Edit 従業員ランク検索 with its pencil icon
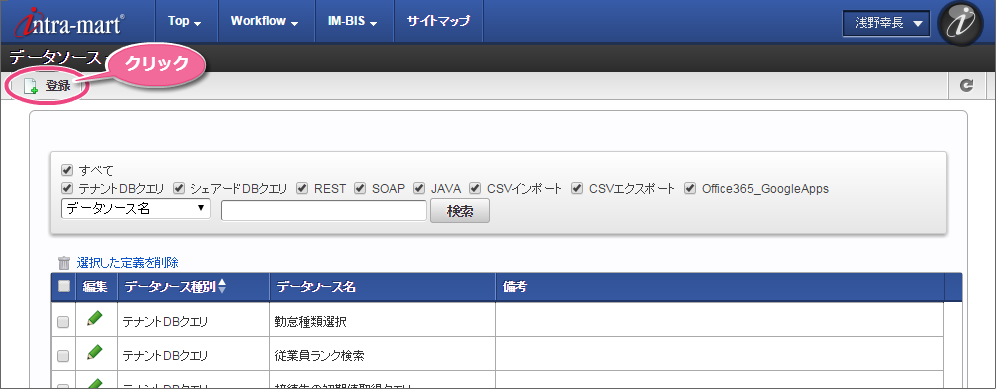The height and width of the screenshot is (389, 996). coord(95,352)
